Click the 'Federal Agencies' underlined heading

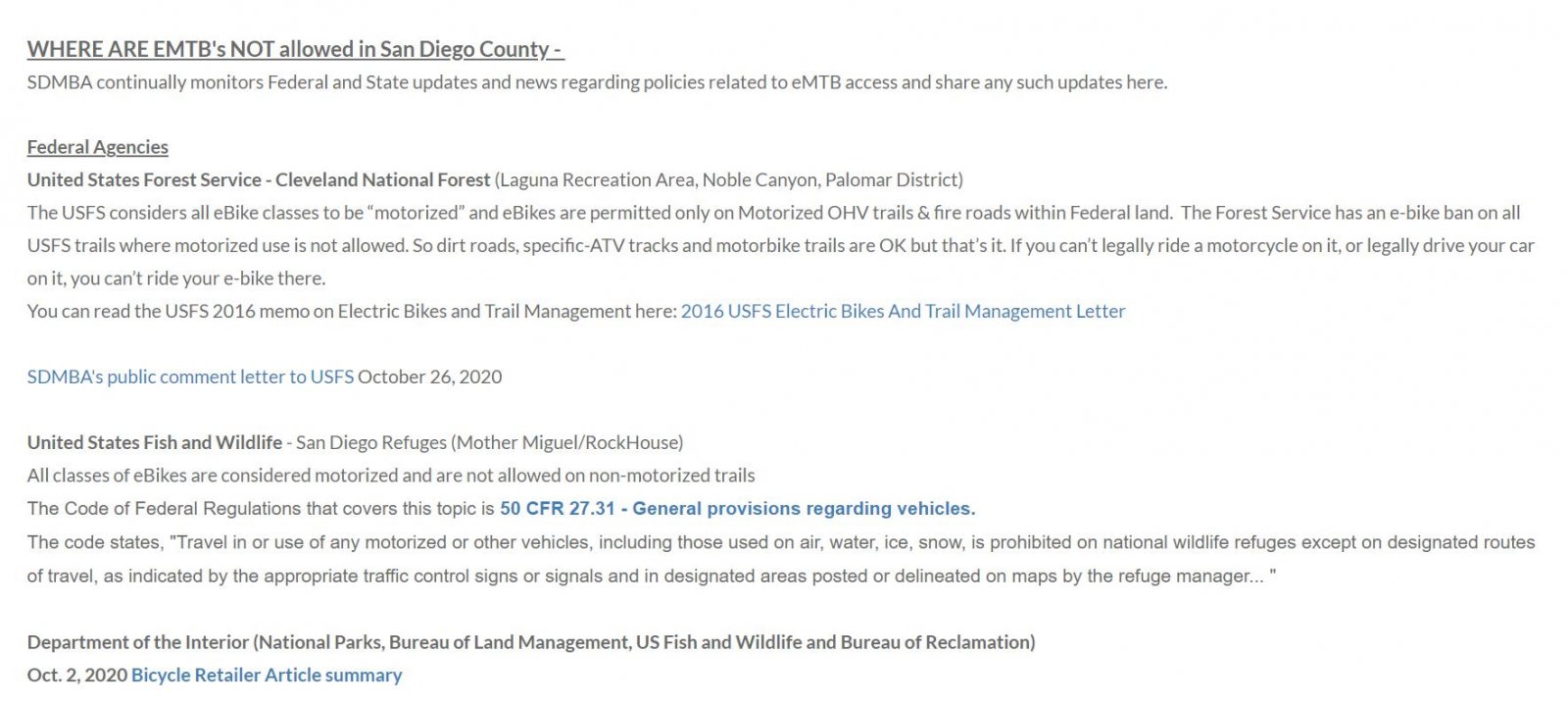98,147
